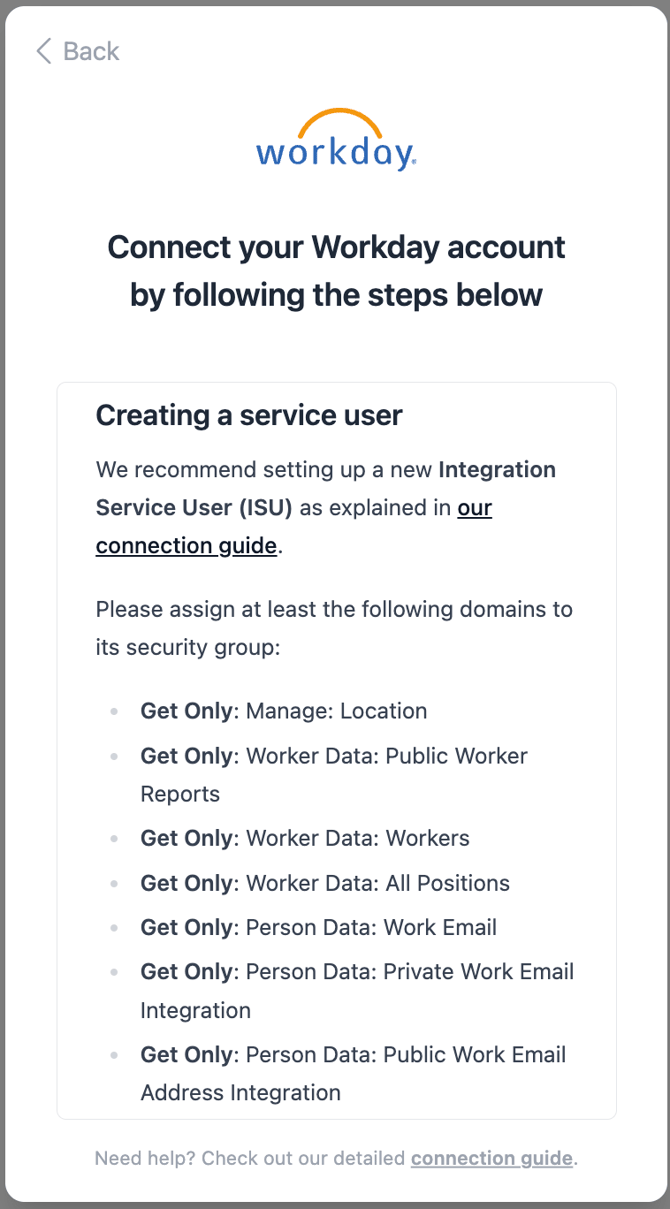Image resolution: width=670 pixels, height=1209 pixels.
Task: Open the footer "connection guide" help link
Action: (492, 1158)
